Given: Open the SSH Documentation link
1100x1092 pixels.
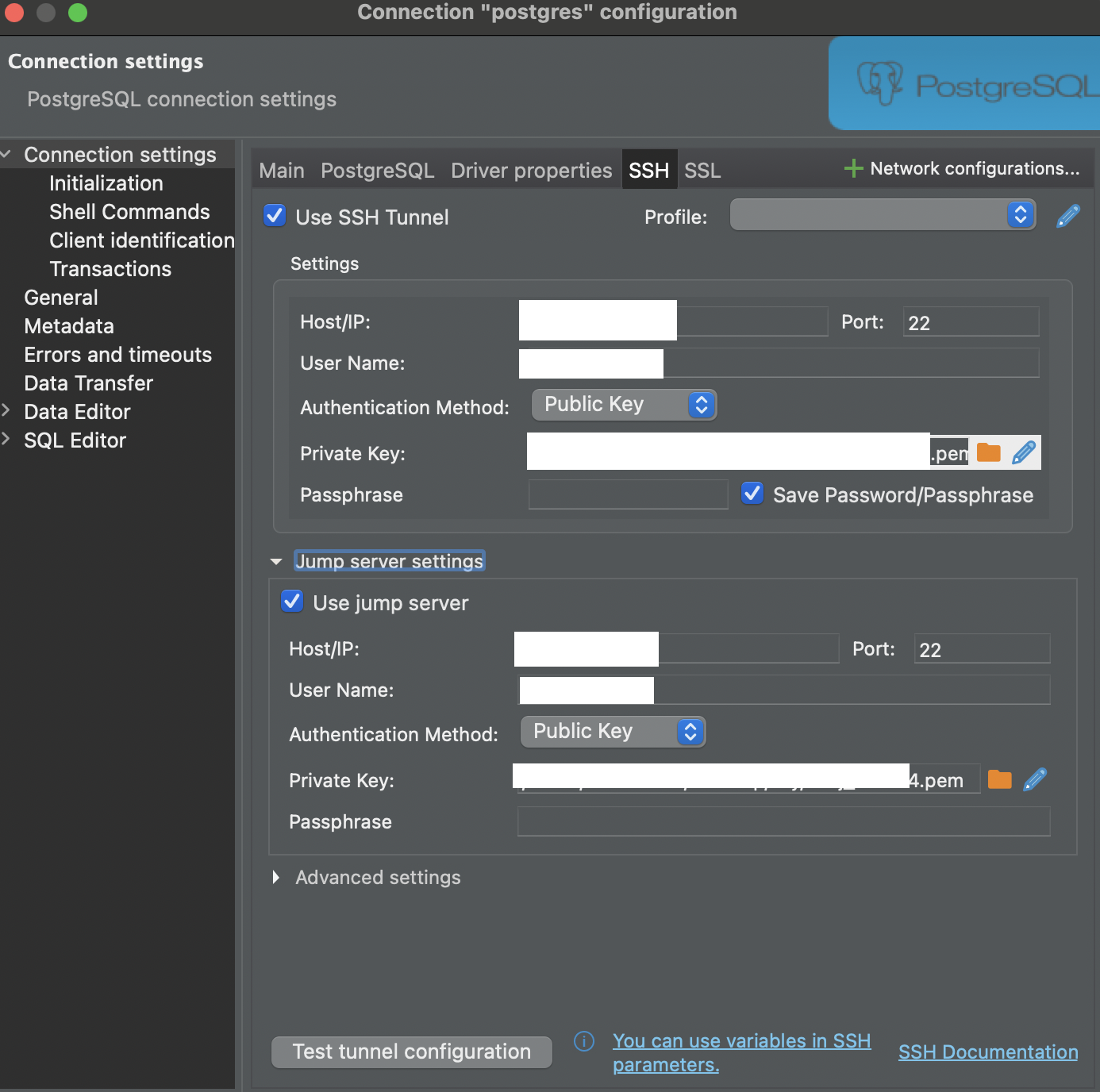Looking at the screenshot, I should [987, 1052].
